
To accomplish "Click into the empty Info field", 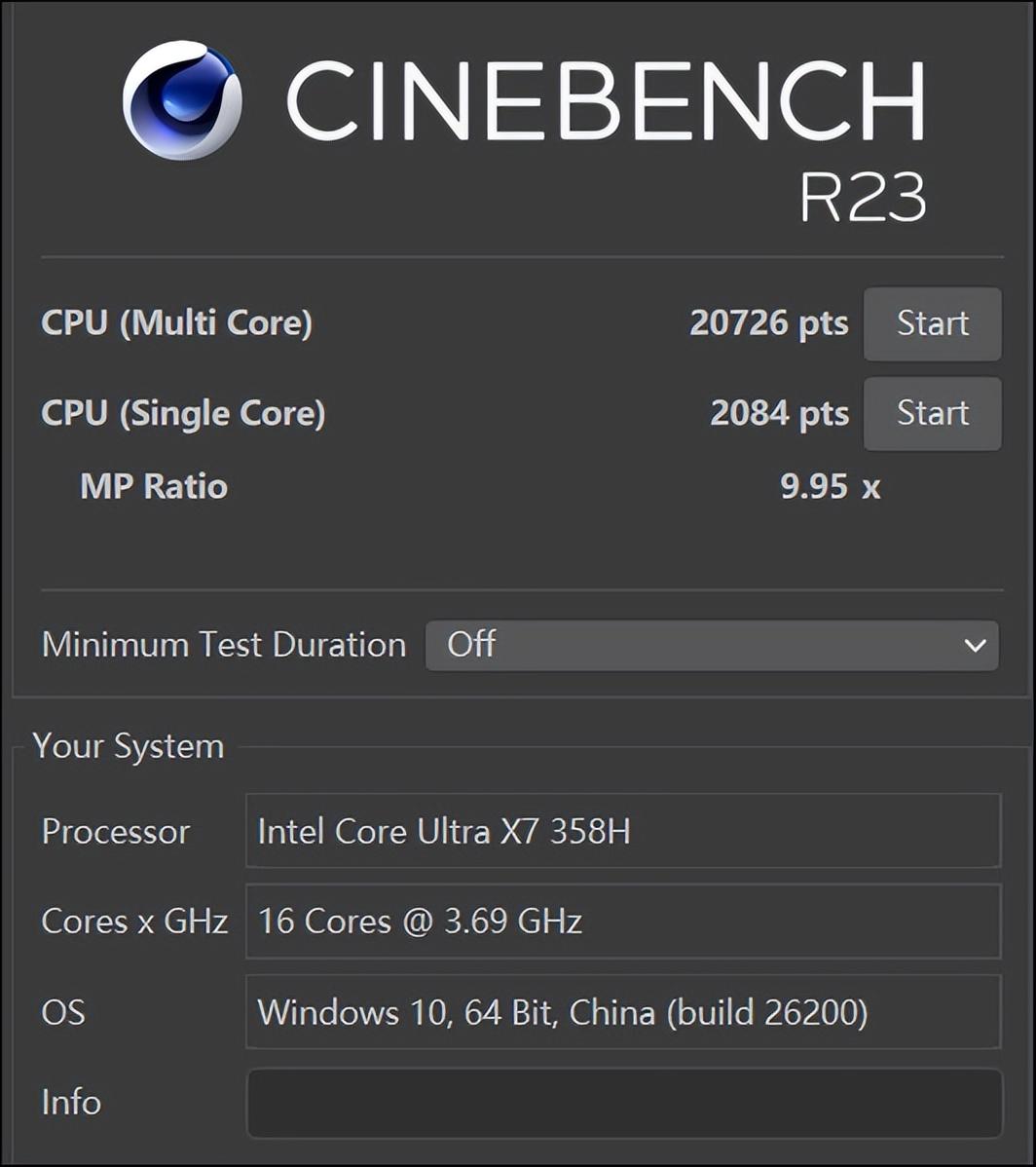I will tap(623, 1103).
